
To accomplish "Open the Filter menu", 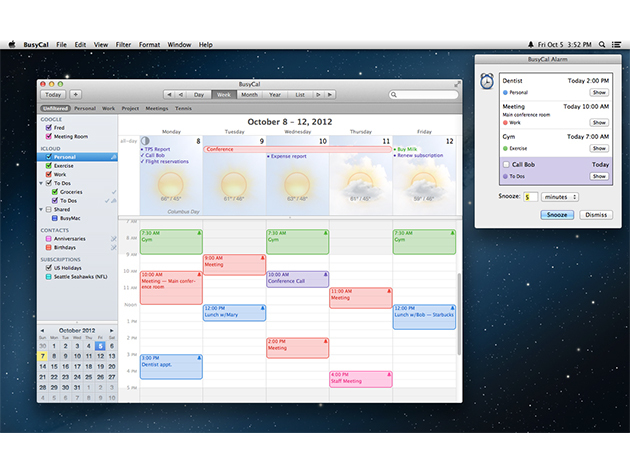I will click(123, 45).
